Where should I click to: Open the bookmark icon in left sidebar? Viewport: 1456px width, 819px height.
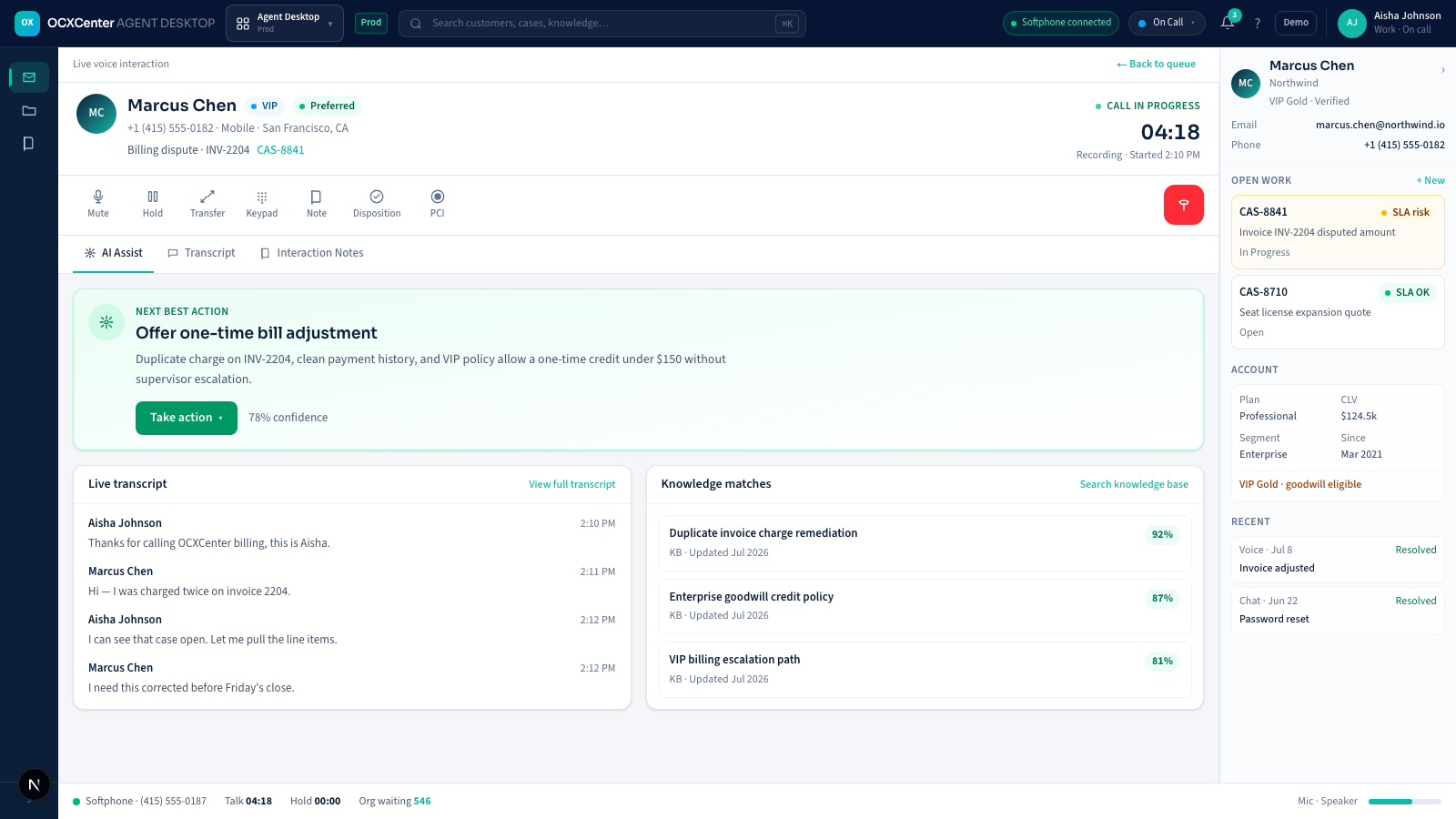pos(29,143)
